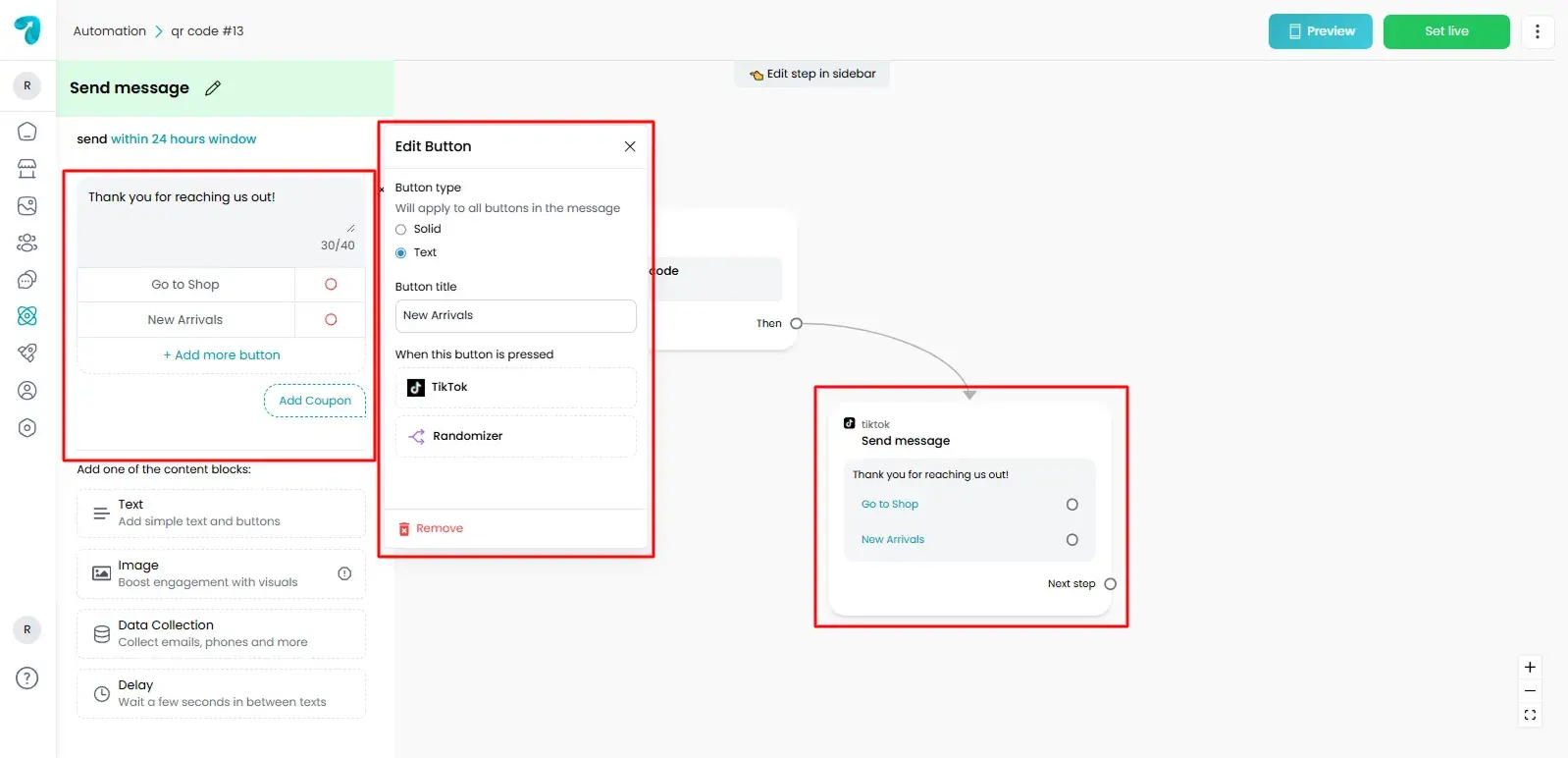1568x758 pixels.
Task: Click the Add more button link
Action: [x=222, y=355]
